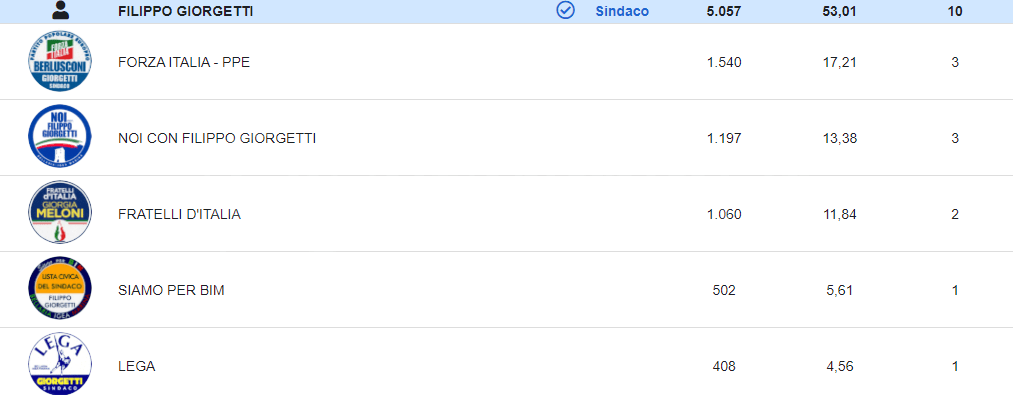Select the Sindaco label link
This screenshot has width=1013, height=395.
coord(622,11)
